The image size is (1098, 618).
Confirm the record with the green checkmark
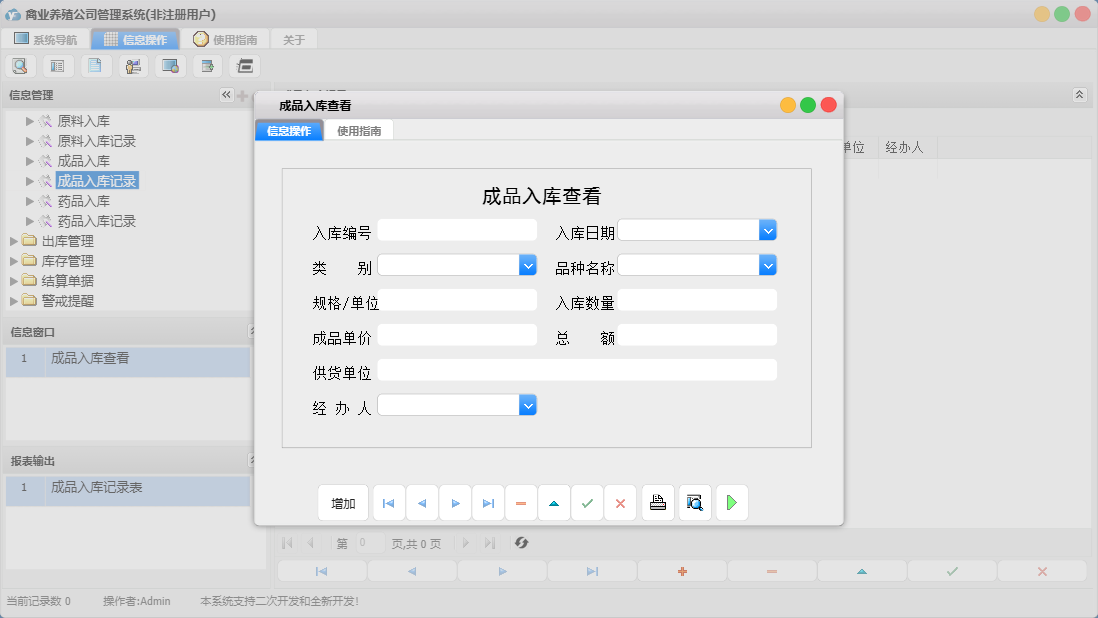[x=587, y=503]
